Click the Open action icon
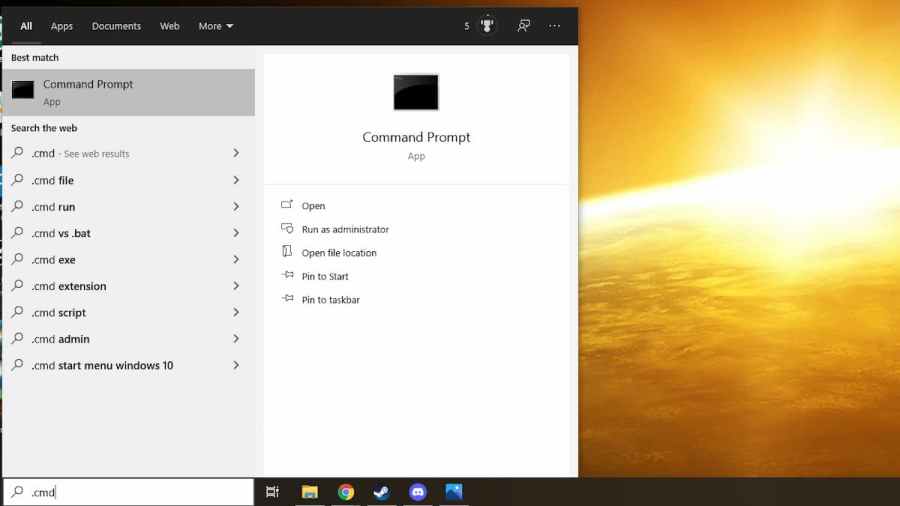The height and width of the screenshot is (506, 900). click(x=287, y=204)
